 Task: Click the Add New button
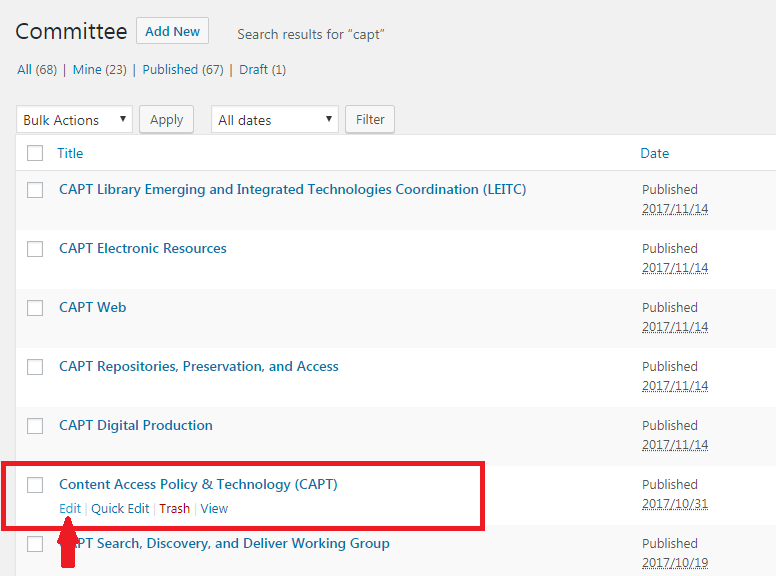point(172,31)
